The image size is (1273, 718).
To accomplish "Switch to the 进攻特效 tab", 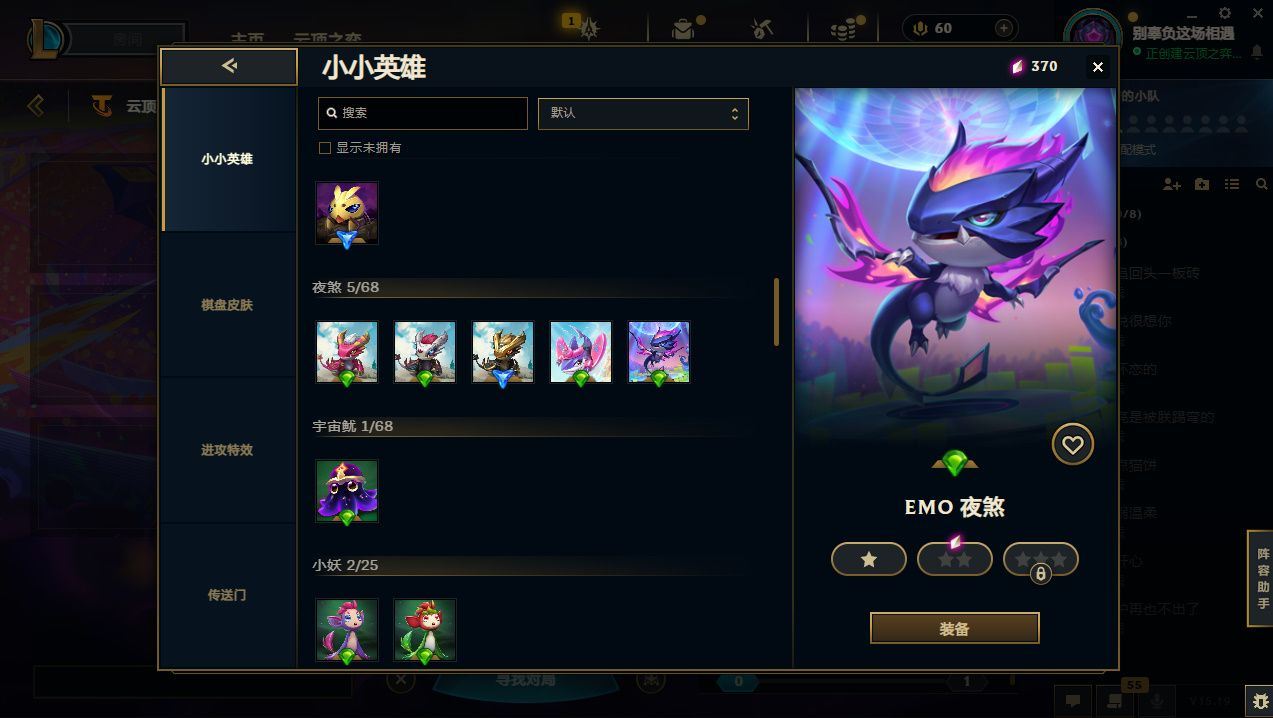I will [x=227, y=450].
